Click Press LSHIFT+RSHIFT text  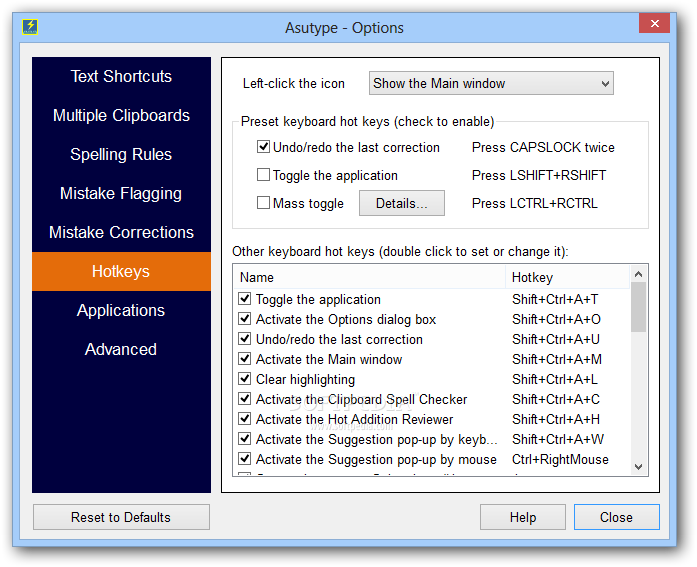click(x=539, y=175)
